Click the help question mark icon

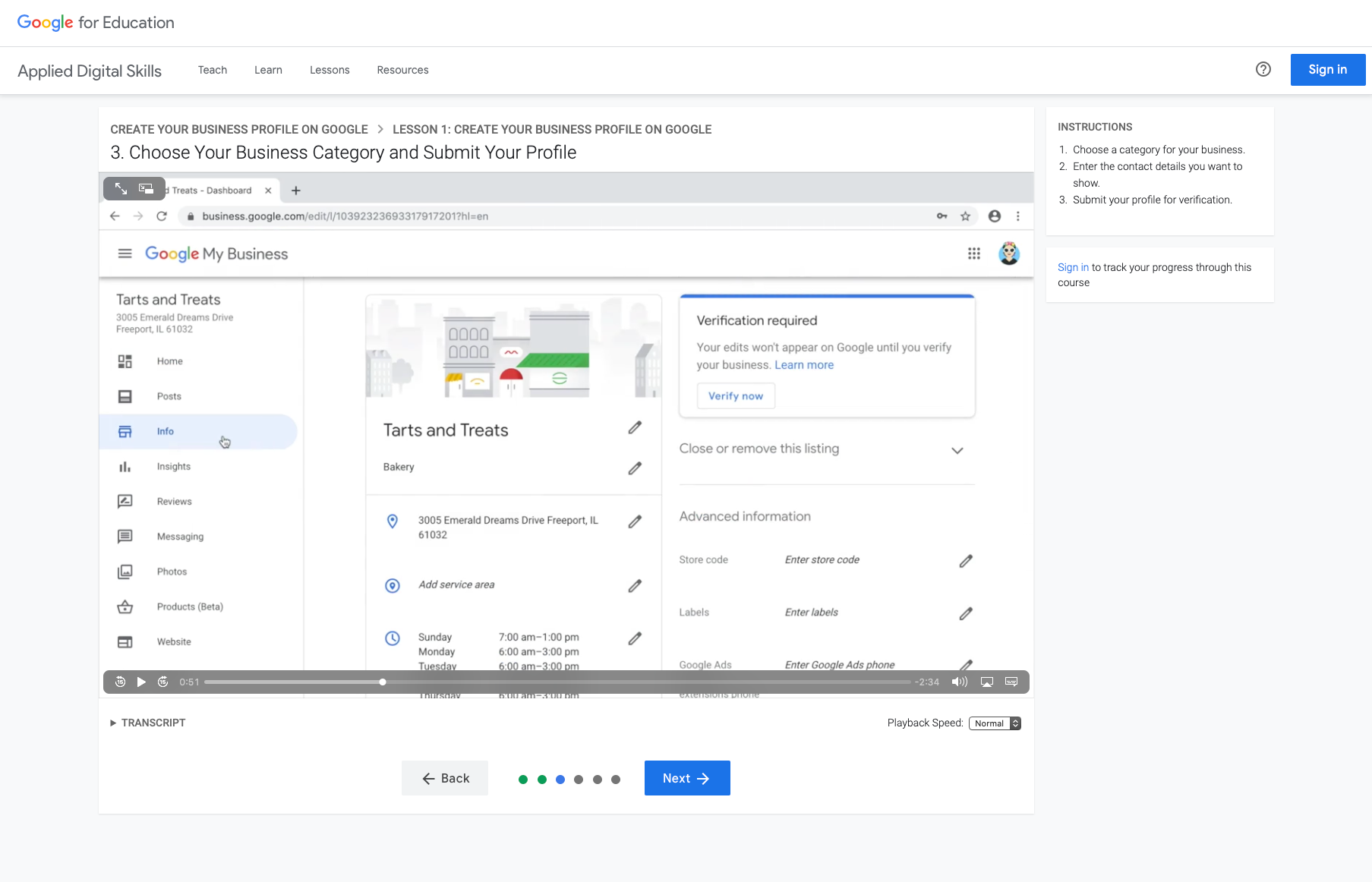point(1263,70)
